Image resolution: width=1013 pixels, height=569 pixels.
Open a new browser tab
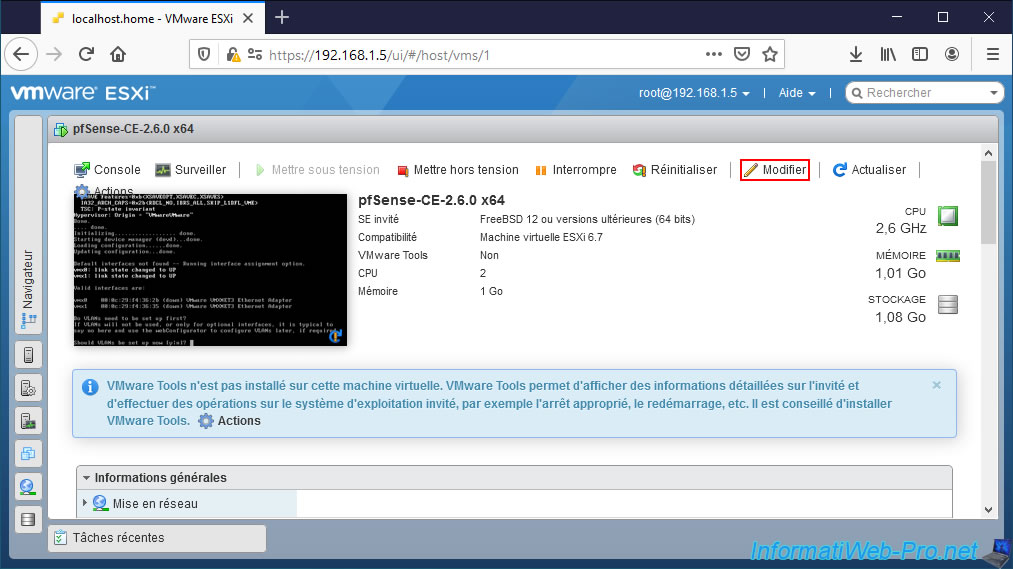(x=282, y=17)
